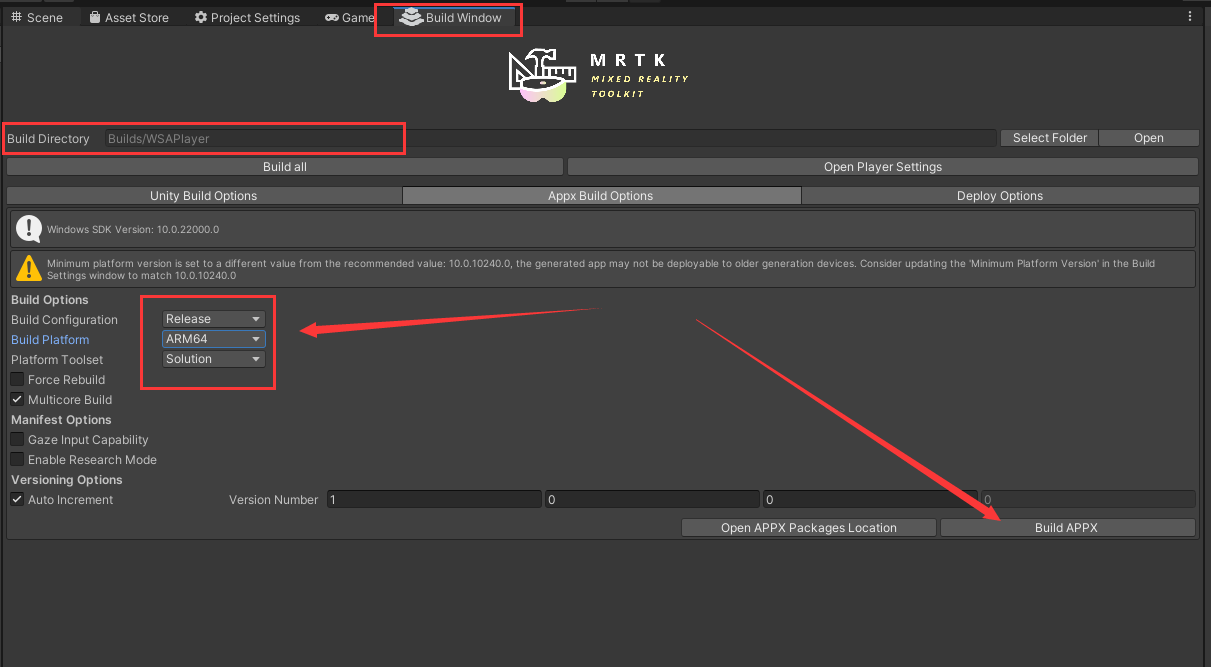
Task: Click the Build APPX button
Action: (x=1066, y=528)
